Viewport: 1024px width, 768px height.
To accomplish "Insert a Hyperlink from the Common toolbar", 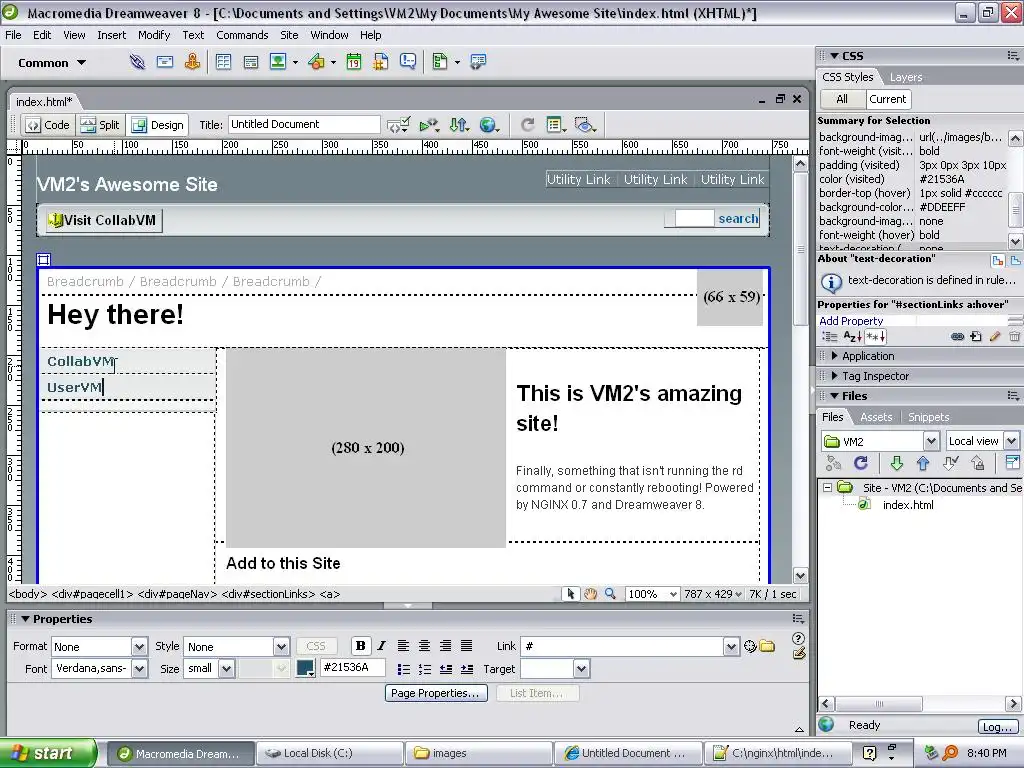I will [137, 62].
